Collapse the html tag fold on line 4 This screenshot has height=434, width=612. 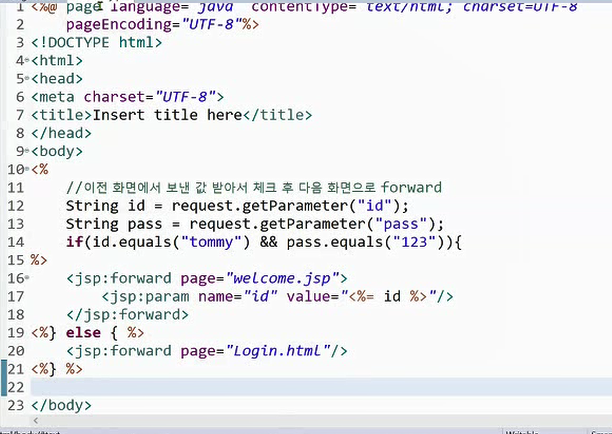tap(27, 60)
